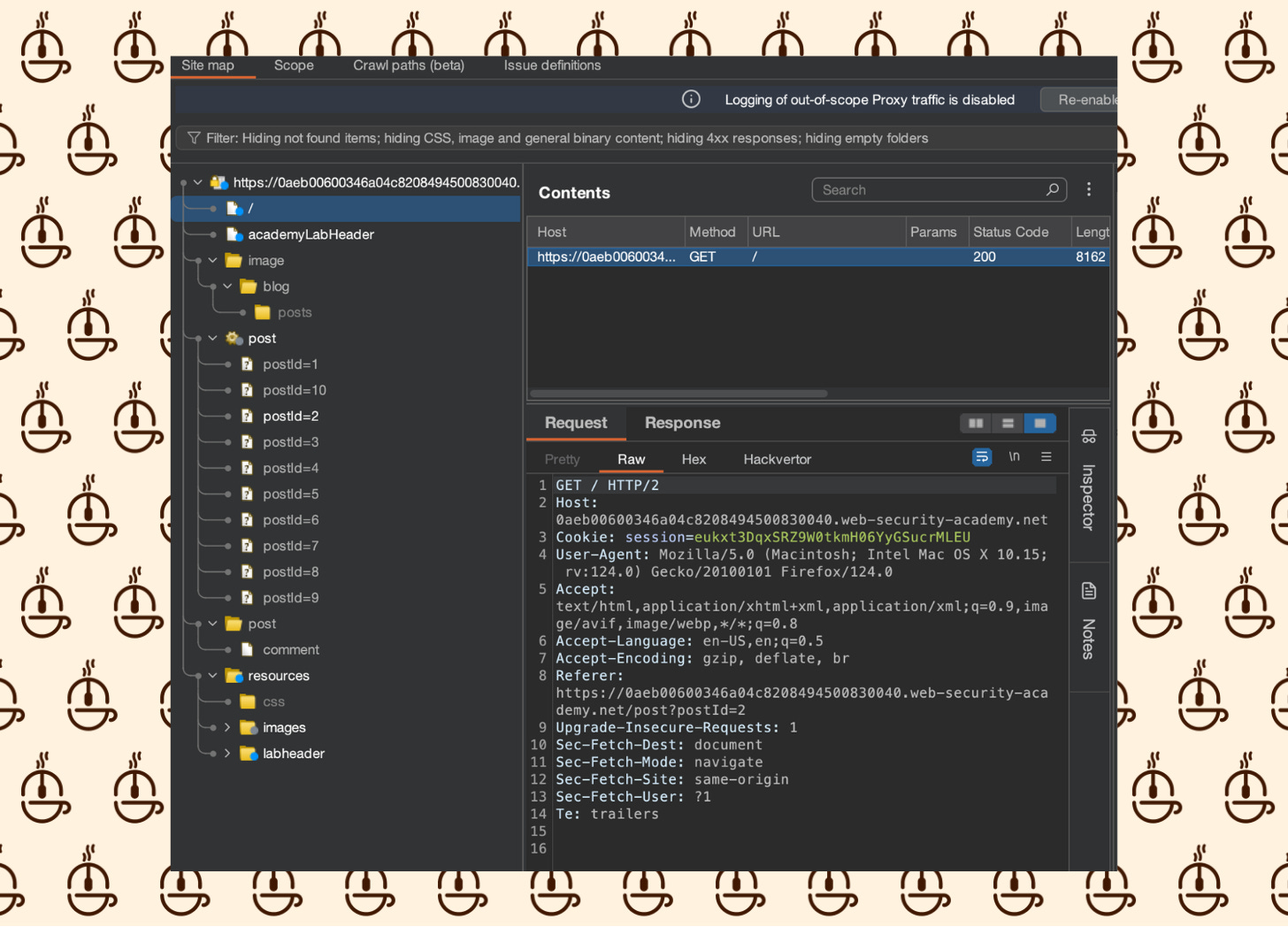Image resolution: width=1288 pixels, height=927 pixels.
Task: Switch to Pretty view
Action: 563,459
